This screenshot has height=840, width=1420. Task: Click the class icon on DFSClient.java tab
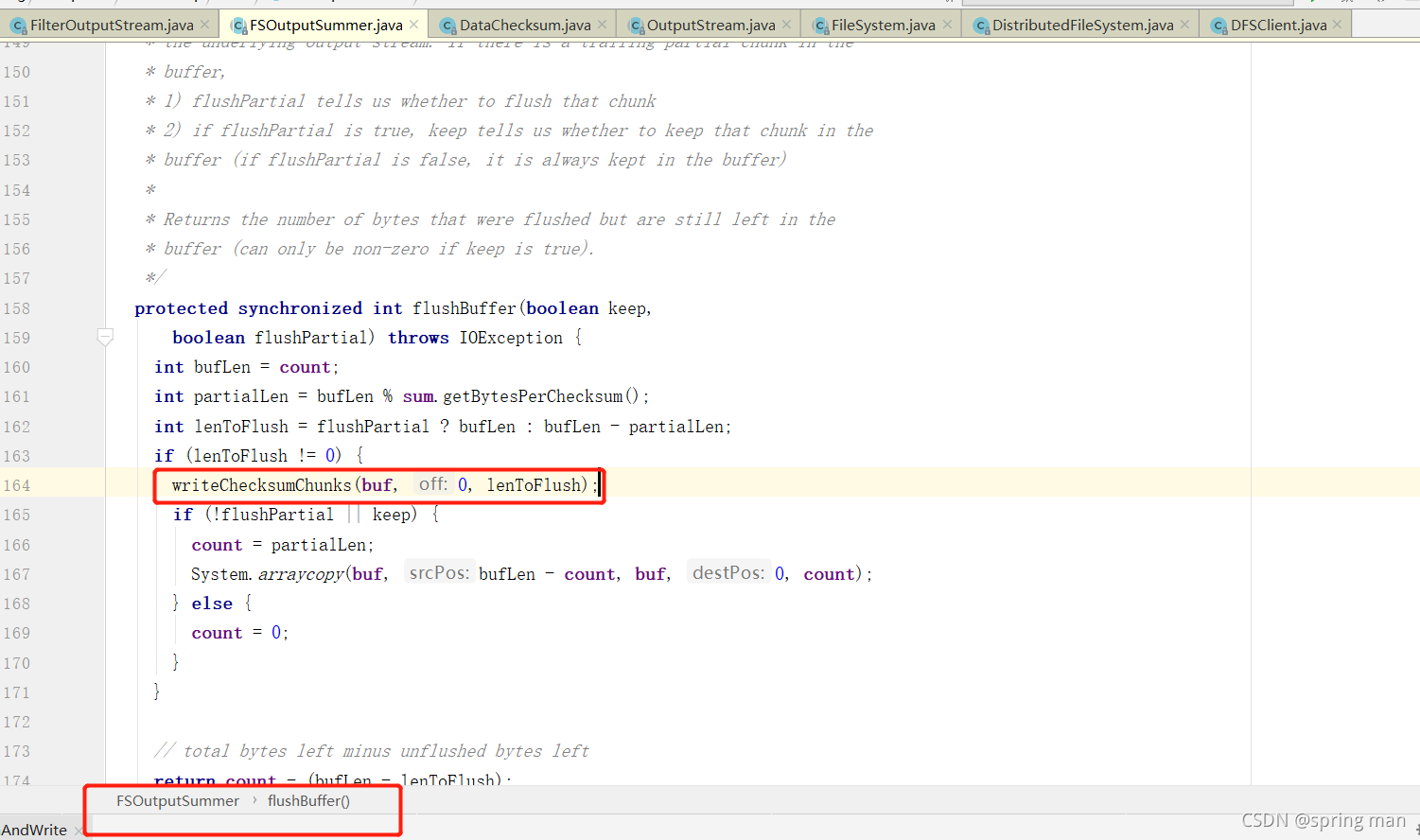pyautogui.click(x=1218, y=26)
